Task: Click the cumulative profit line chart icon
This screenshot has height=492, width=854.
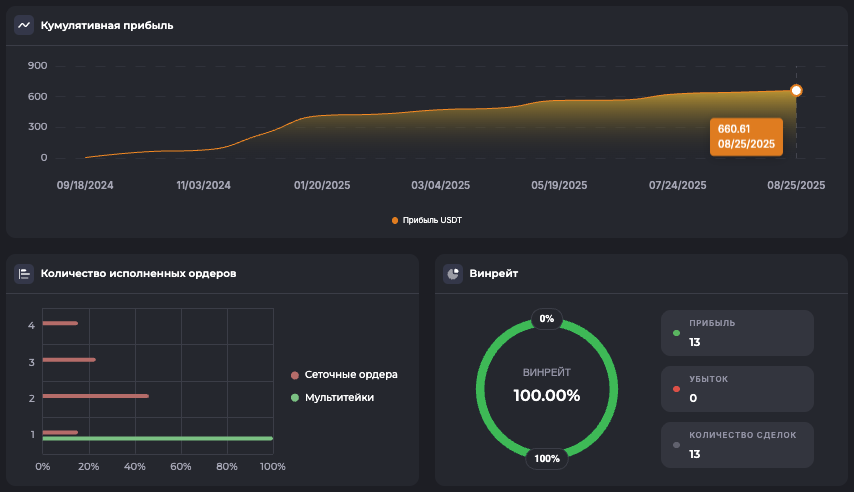Action: (24, 25)
